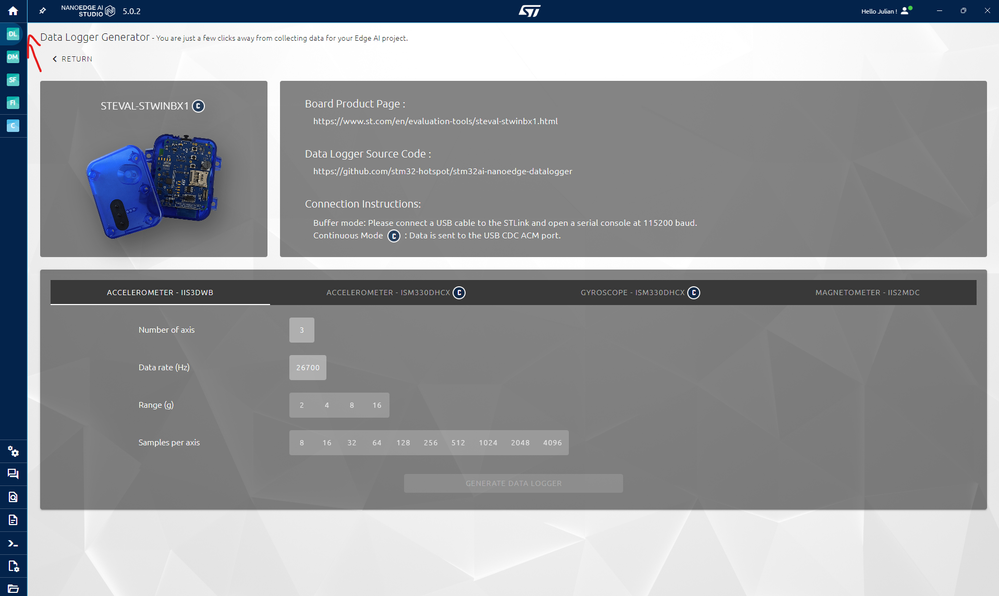
Task: Click the C badge beside STEVAL-STWINBX1
Action: point(198,106)
